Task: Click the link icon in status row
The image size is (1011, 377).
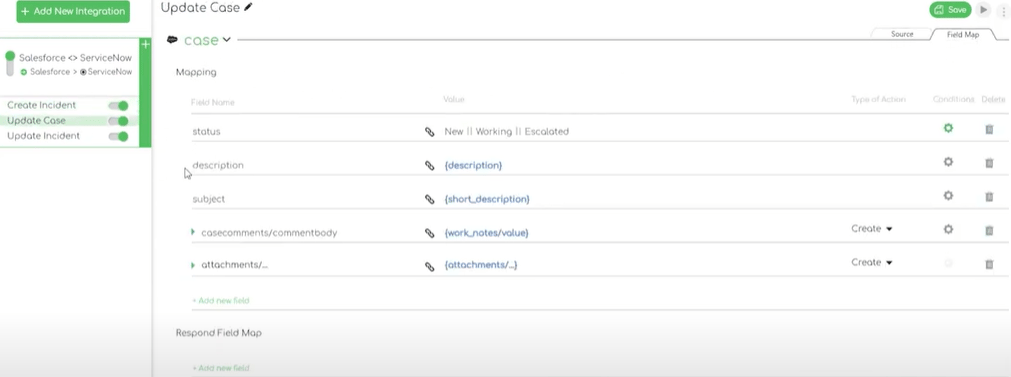Action: [x=429, y=131]
